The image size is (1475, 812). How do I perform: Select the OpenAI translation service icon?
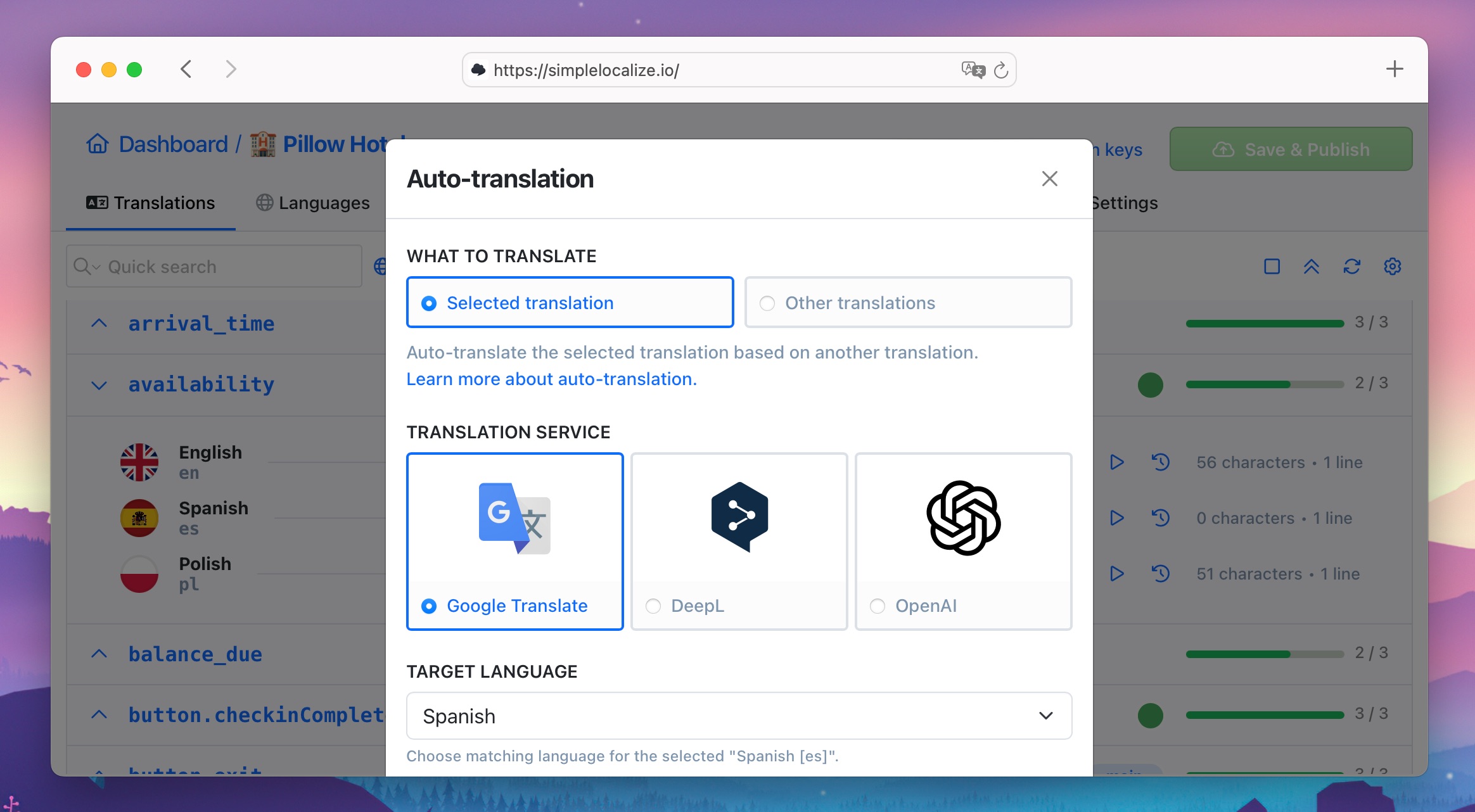962,517
